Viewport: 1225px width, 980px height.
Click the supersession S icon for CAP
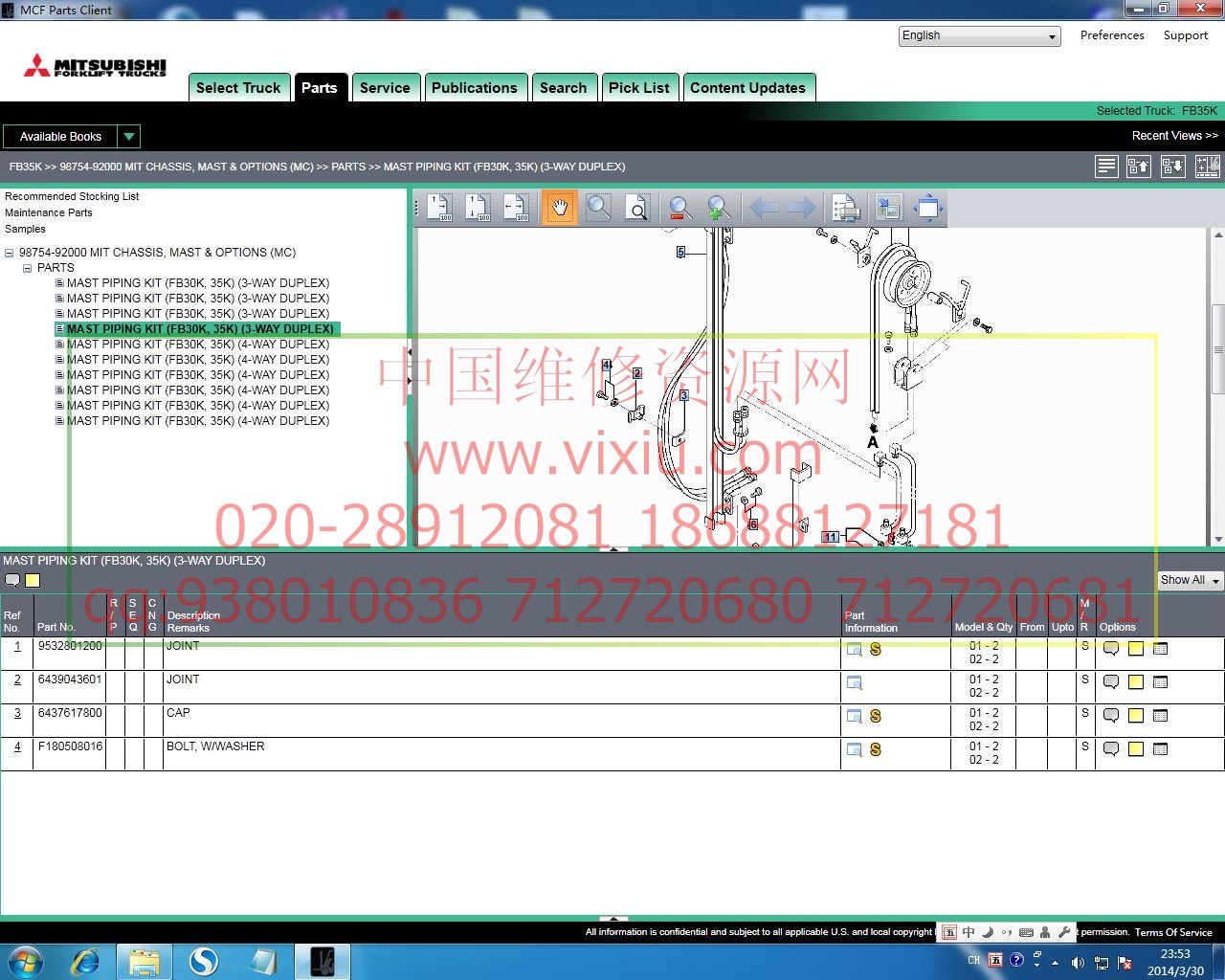click(x=875, y=716)
